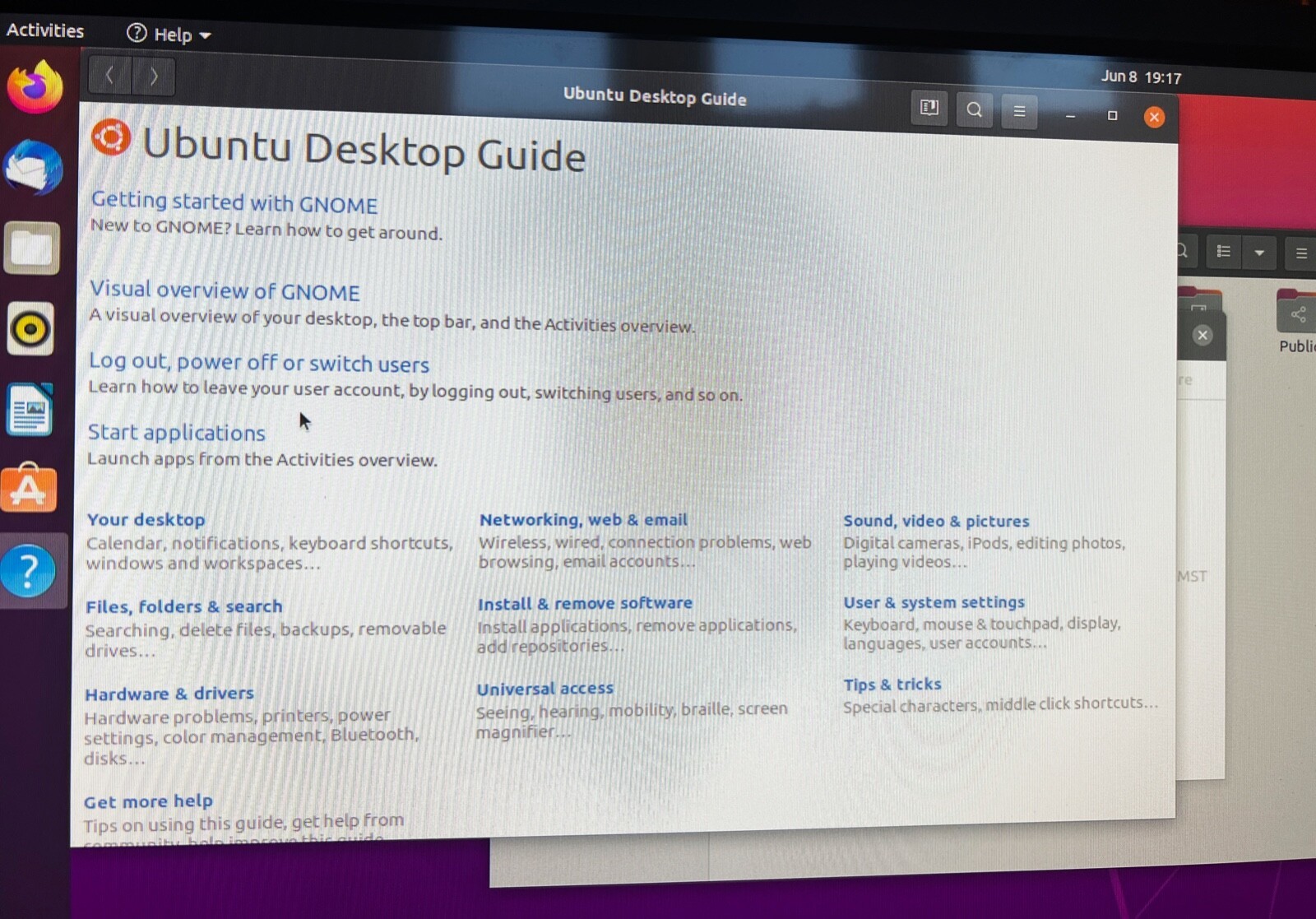Viewport: 1316px width, 919px height.
Task: Open the Start applications link
Action: [177, 432]
